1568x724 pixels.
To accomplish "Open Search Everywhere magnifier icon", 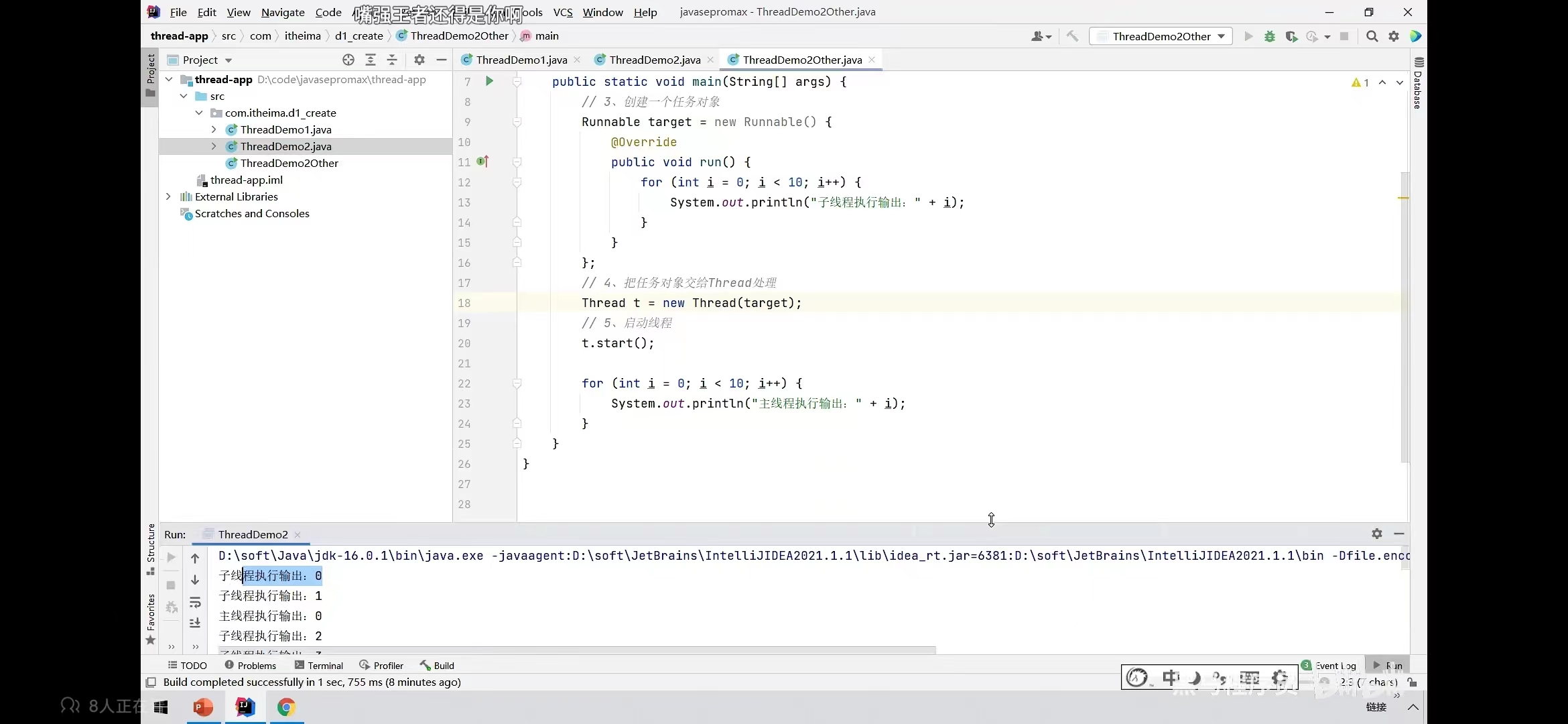I will pyautogui.click(x=1372, y=36).
